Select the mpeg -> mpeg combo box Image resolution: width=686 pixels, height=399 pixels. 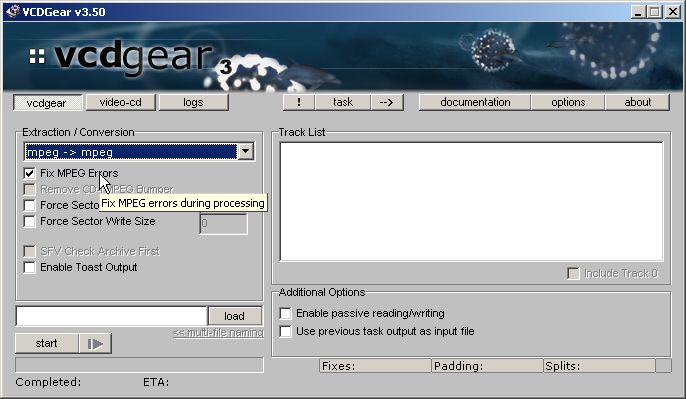(139, 152)
